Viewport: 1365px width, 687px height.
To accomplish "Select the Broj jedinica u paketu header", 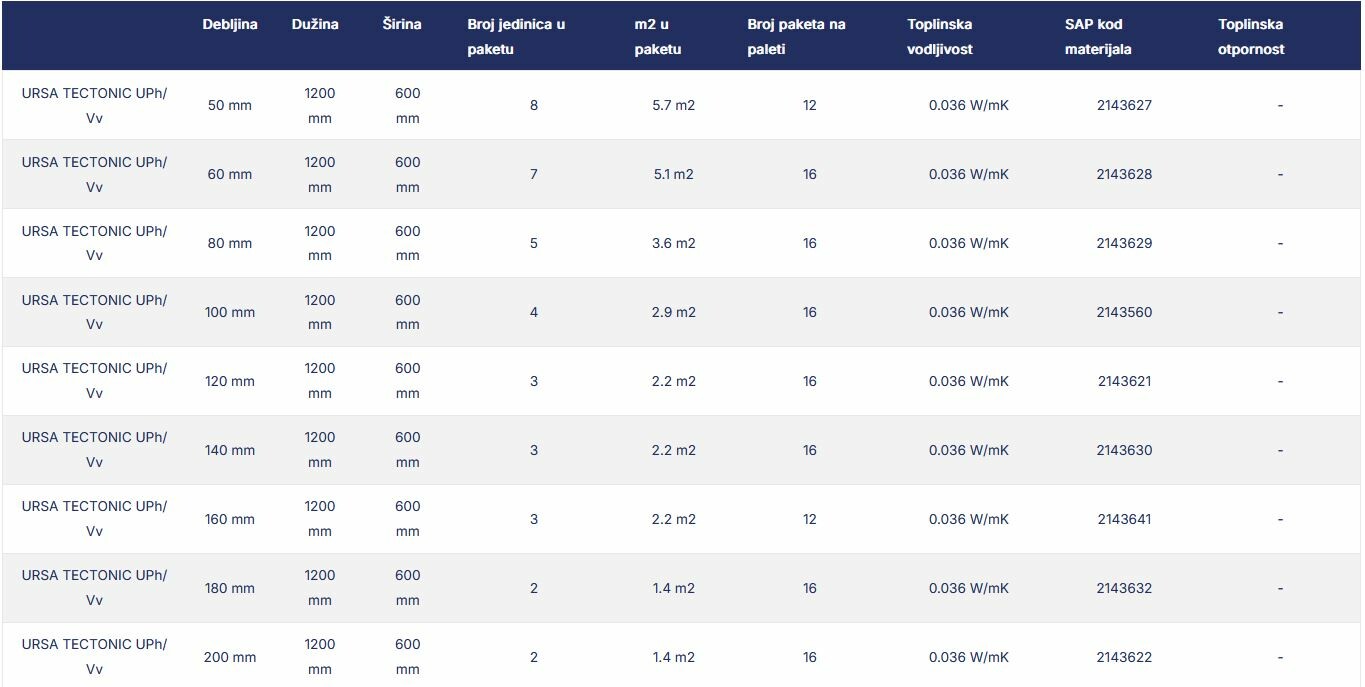I will click(516, 37).
